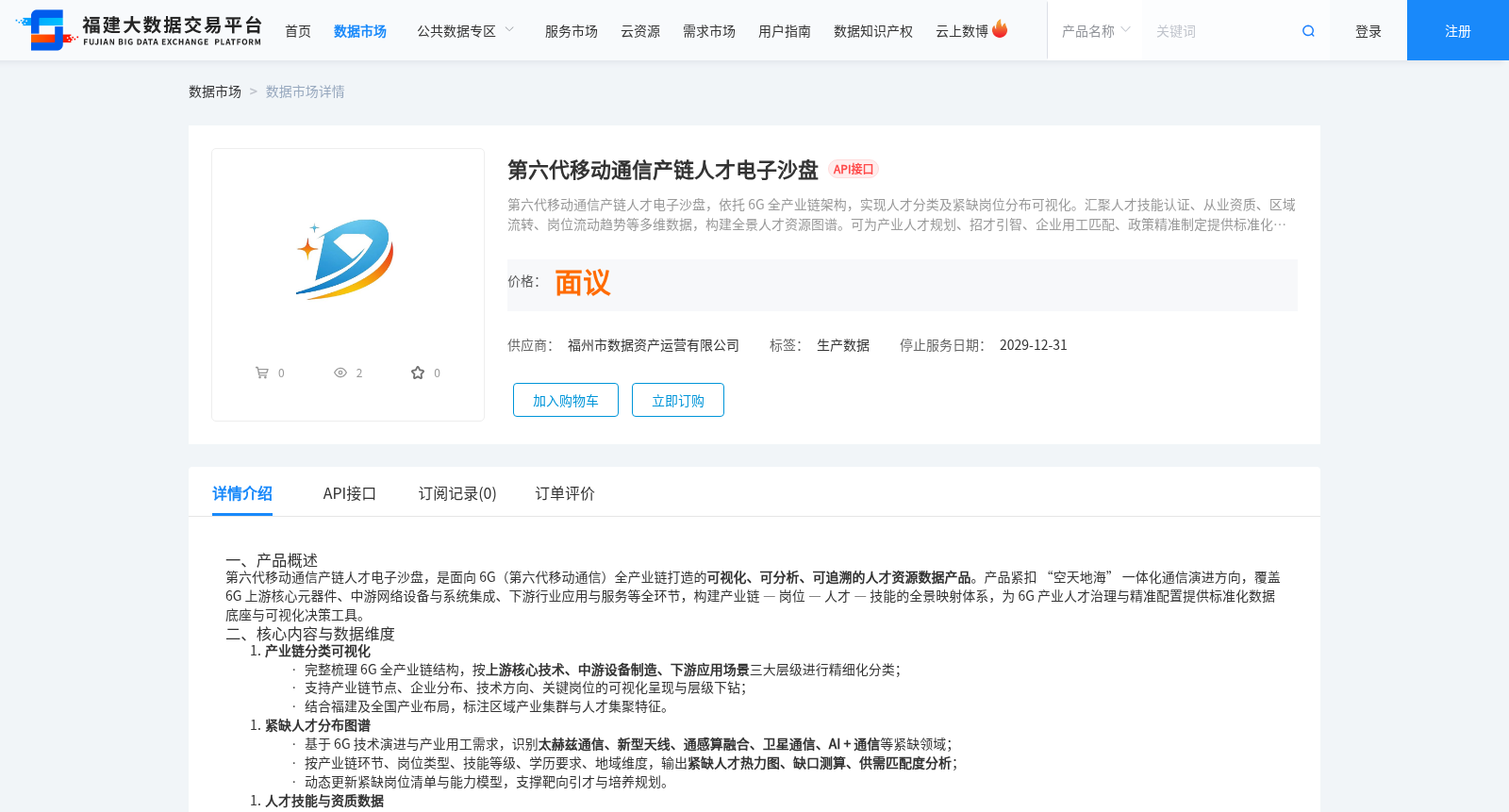Click the search magnifier icon
1509x812 pixels.
(x=1308, y=31)
